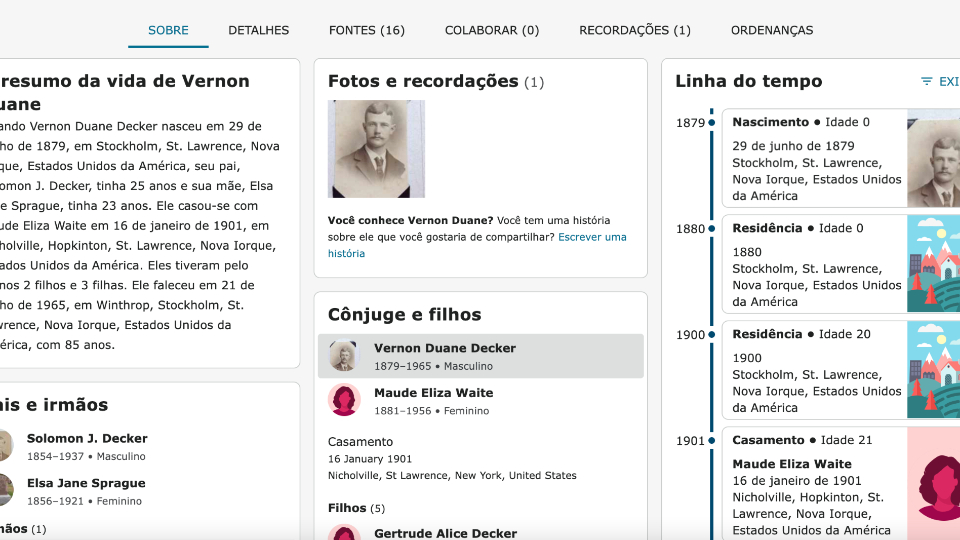The height and width of the screenshot is (540, 960).
Task: Open the Residência 1880 timeline card
Action: 841,264
